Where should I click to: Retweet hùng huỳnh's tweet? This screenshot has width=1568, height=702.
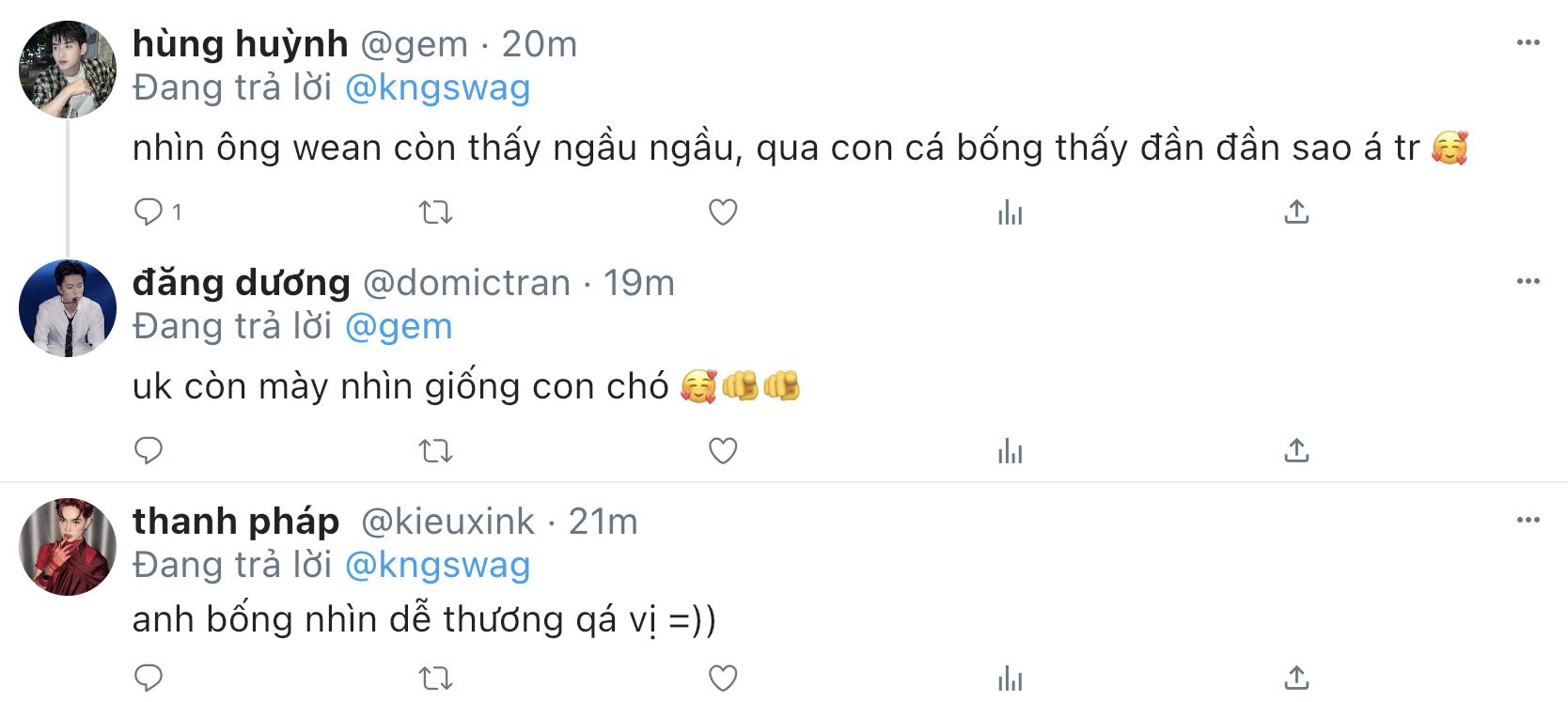click(x=435, y=212)
